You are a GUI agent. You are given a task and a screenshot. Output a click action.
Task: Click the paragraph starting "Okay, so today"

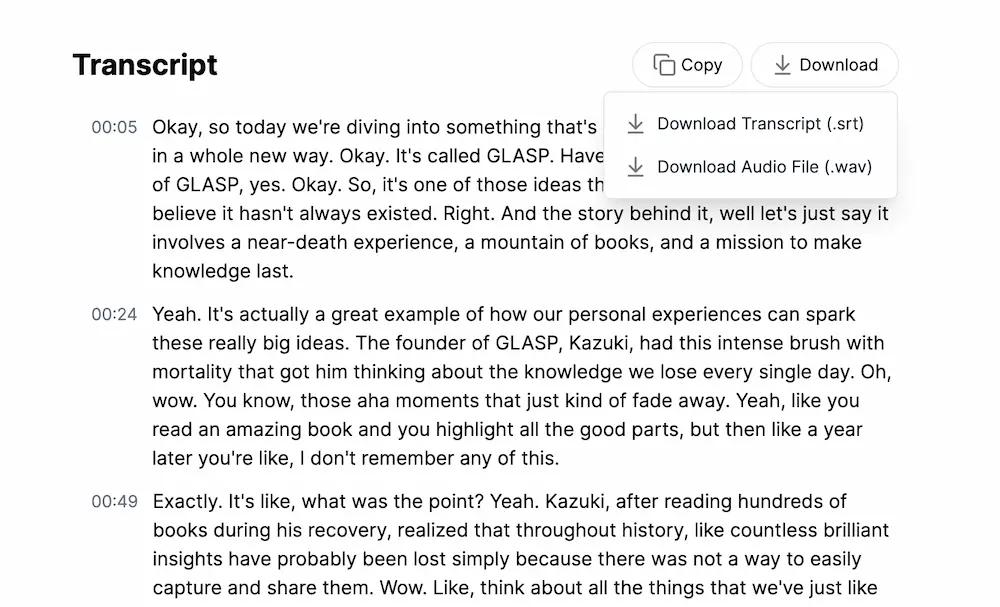521,199
